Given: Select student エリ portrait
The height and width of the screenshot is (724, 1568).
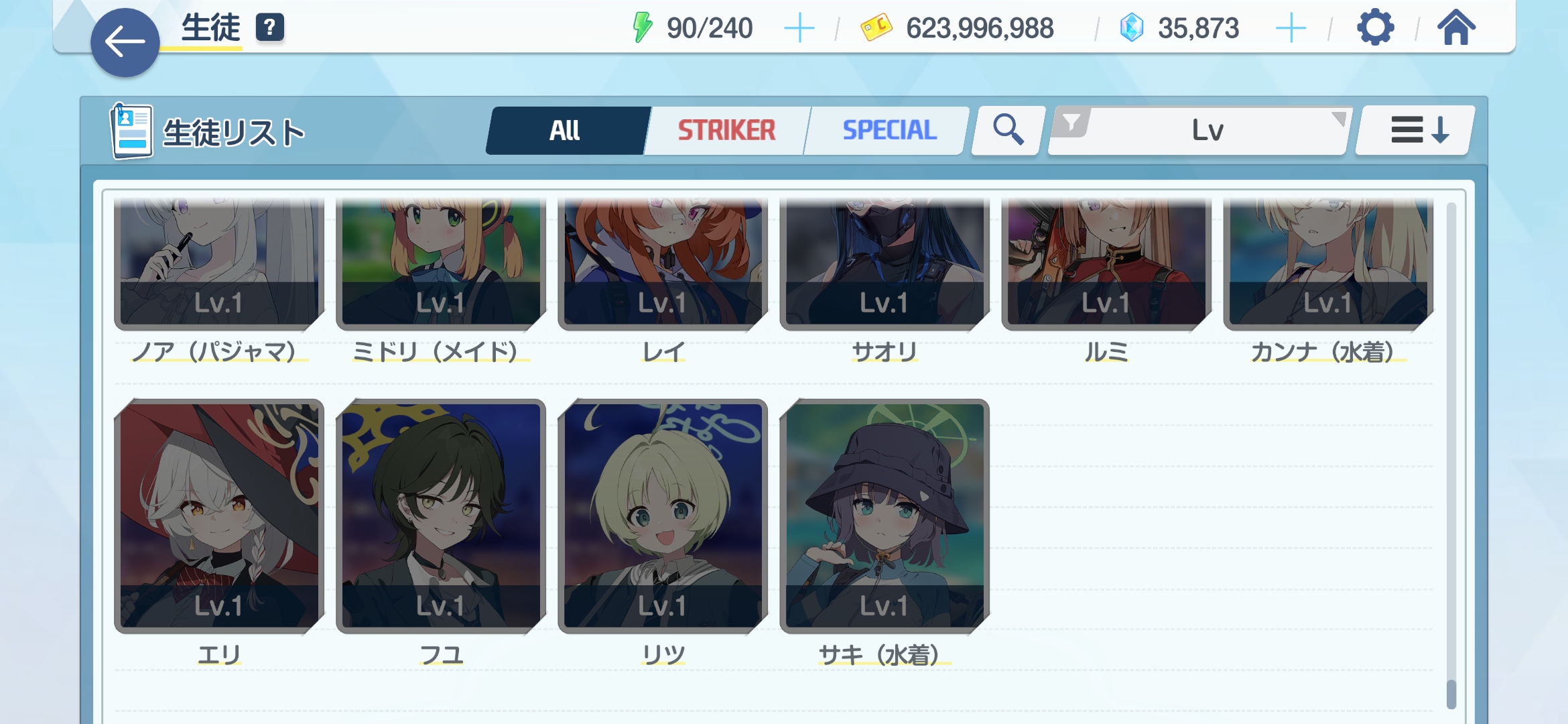Looking at the screenshot, I should pyautogui.click(x=219, y=516).
